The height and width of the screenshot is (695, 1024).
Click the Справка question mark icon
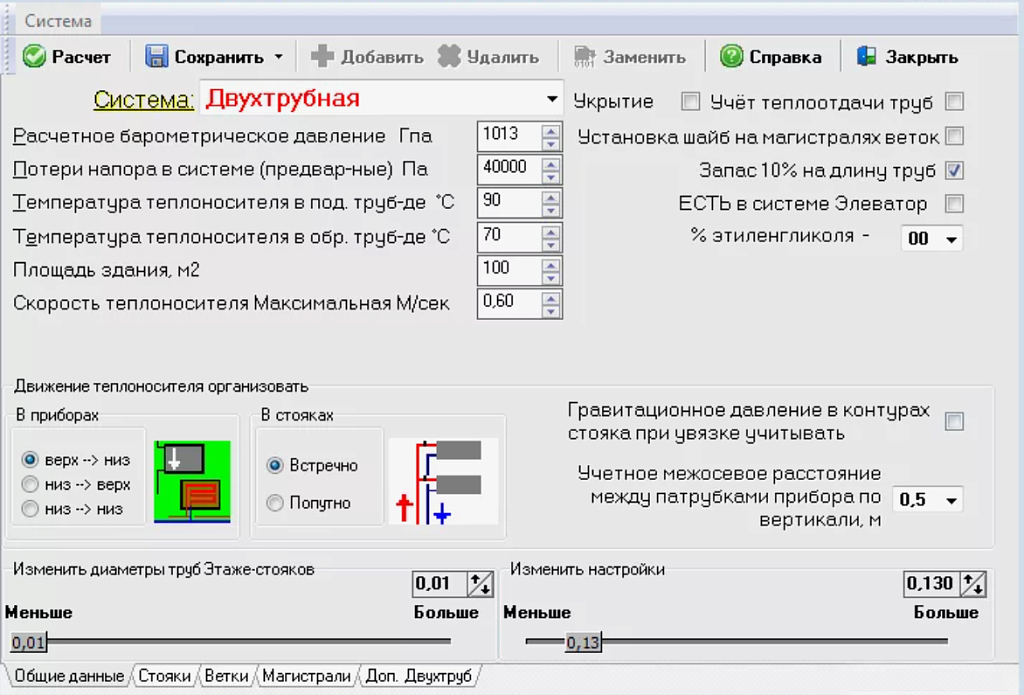tap(732, 57)
